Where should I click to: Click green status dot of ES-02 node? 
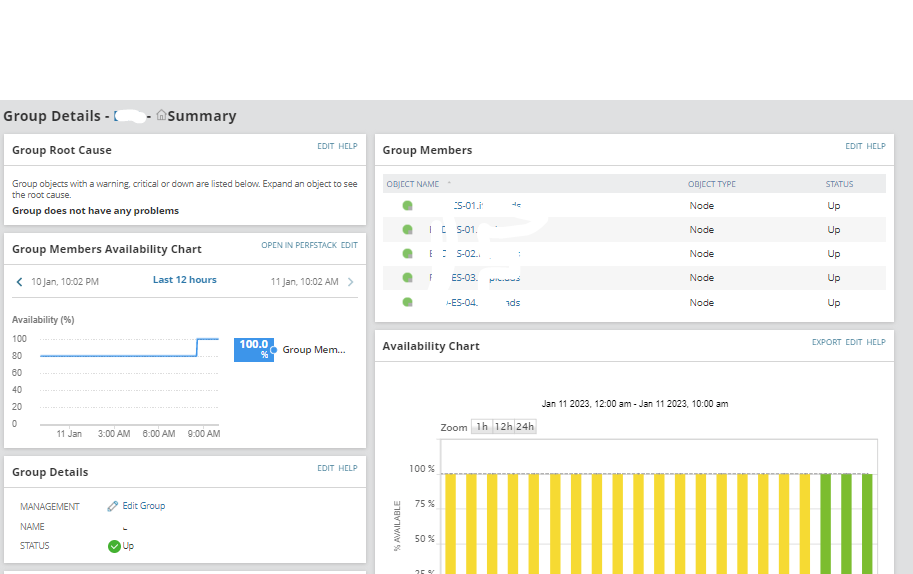tap(408, 254)
